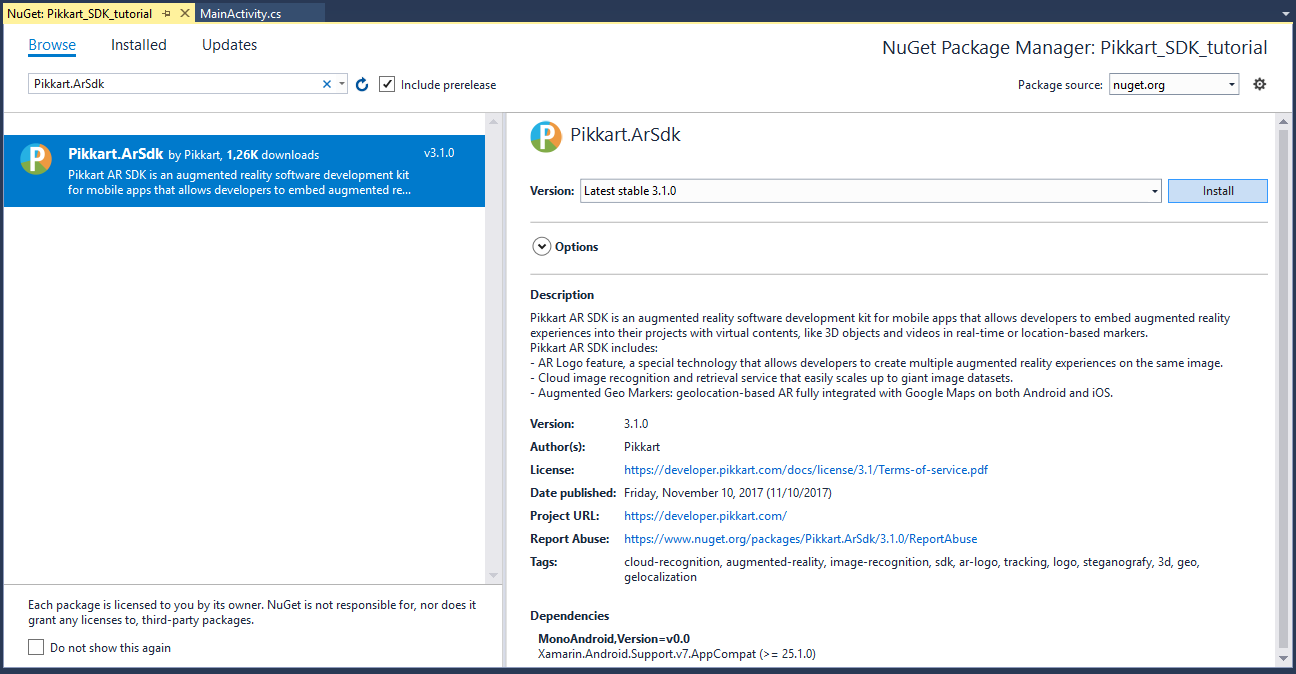Open the Installed packages tab

(139, 45)
